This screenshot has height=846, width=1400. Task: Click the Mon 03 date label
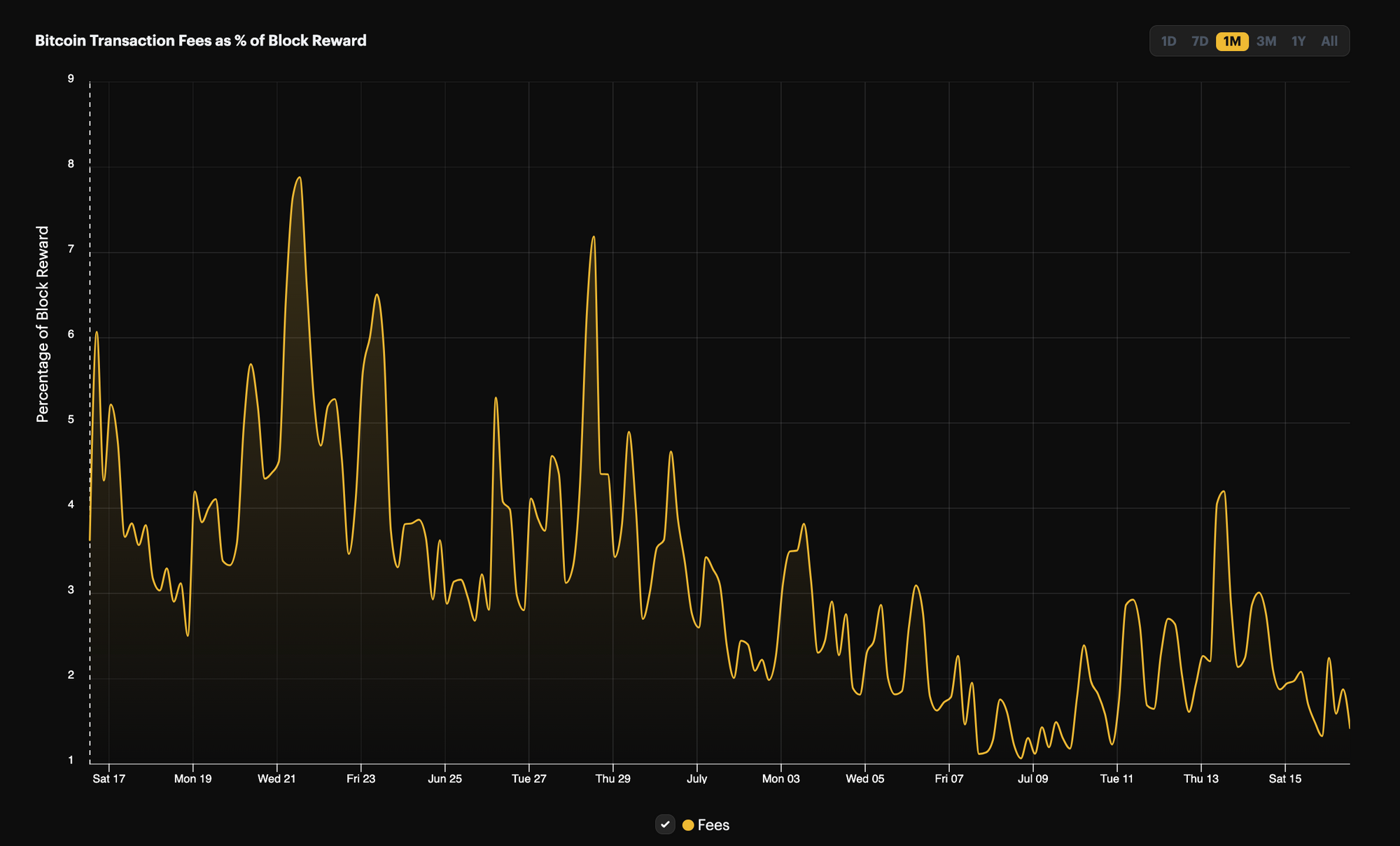(781, 779)
